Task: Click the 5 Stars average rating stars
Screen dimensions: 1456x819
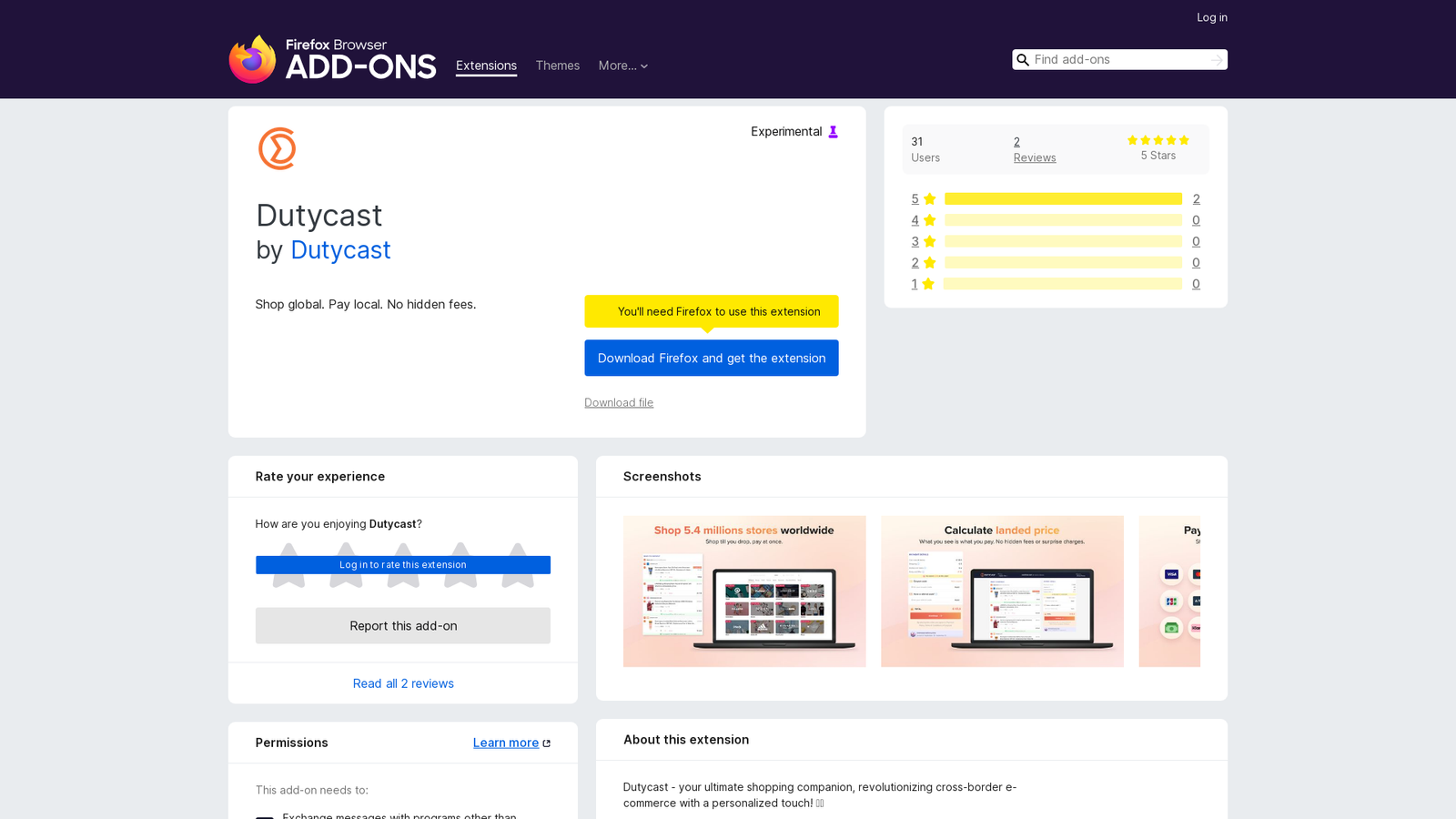Action: coord(1158,140)
